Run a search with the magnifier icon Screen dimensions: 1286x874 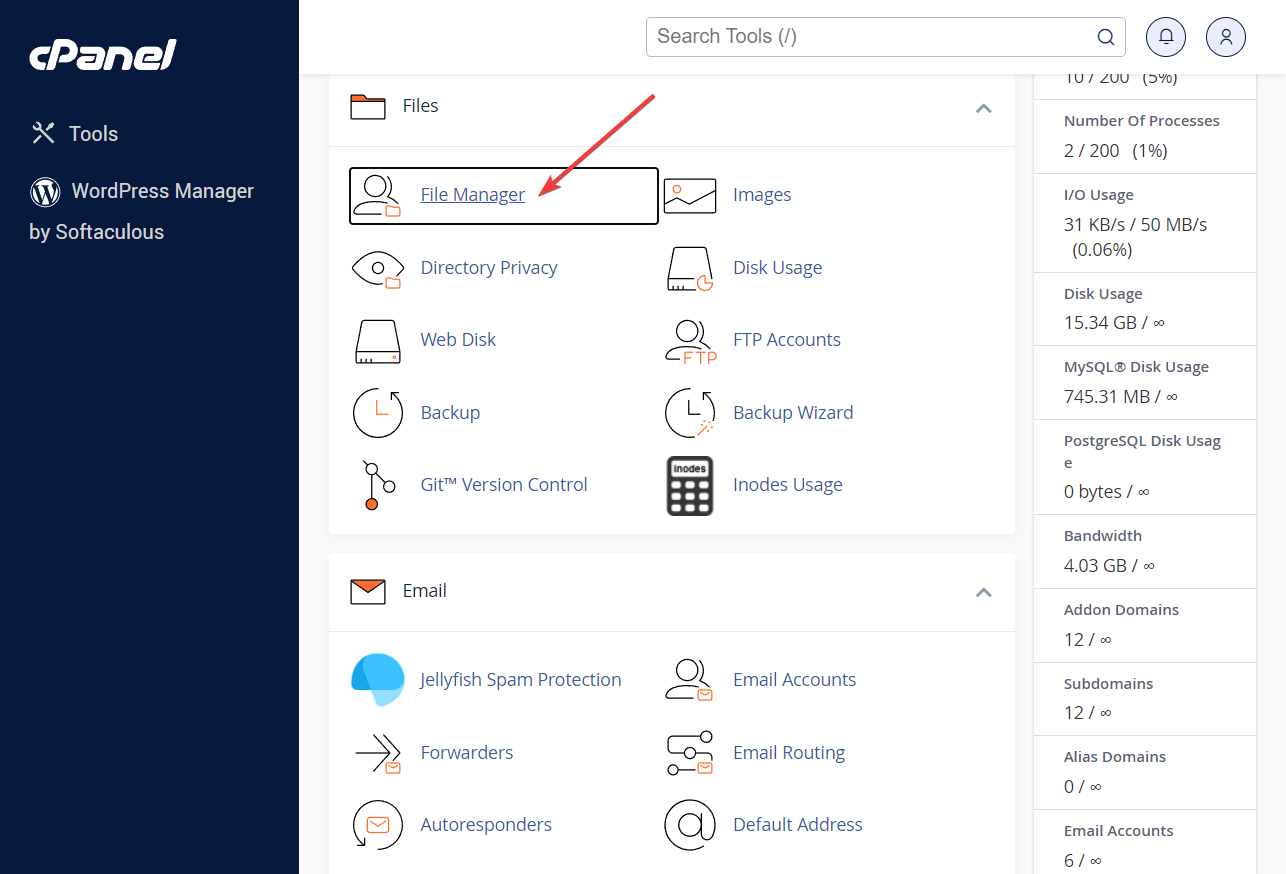point(1105,36)
